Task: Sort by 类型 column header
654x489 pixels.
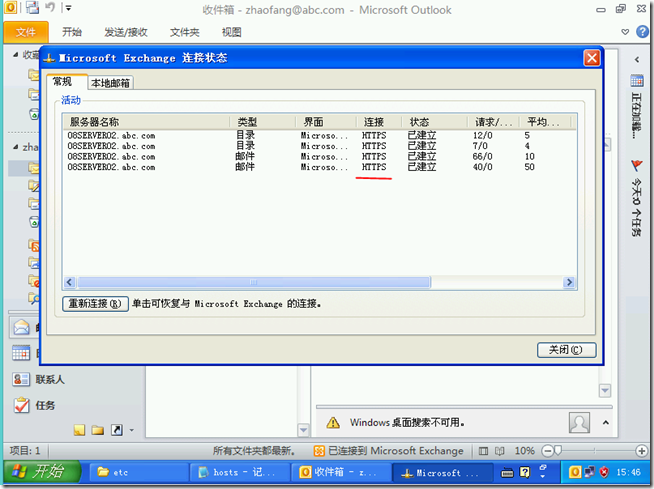Action: click(x=262, y=122)
